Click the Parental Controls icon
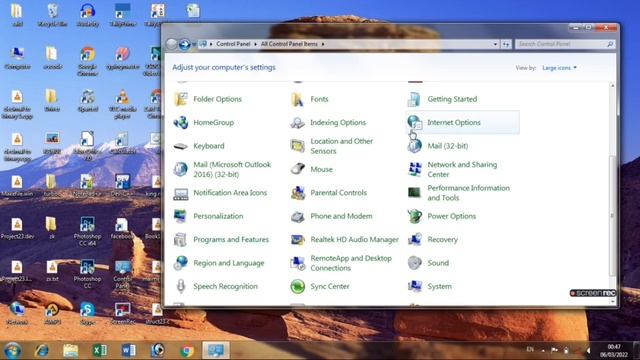Viewport: 640px width, 360px height. 298,193
